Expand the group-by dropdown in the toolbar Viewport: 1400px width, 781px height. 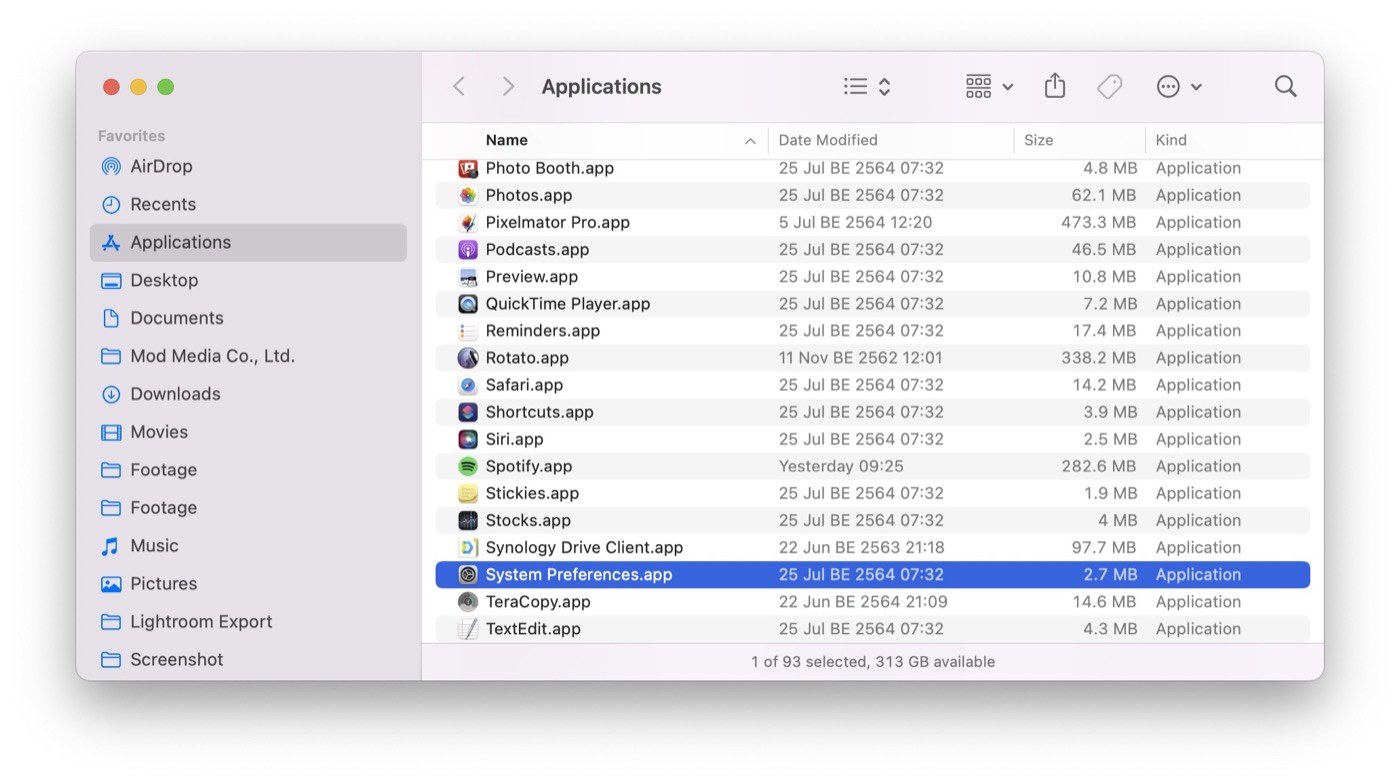(988, 86)
